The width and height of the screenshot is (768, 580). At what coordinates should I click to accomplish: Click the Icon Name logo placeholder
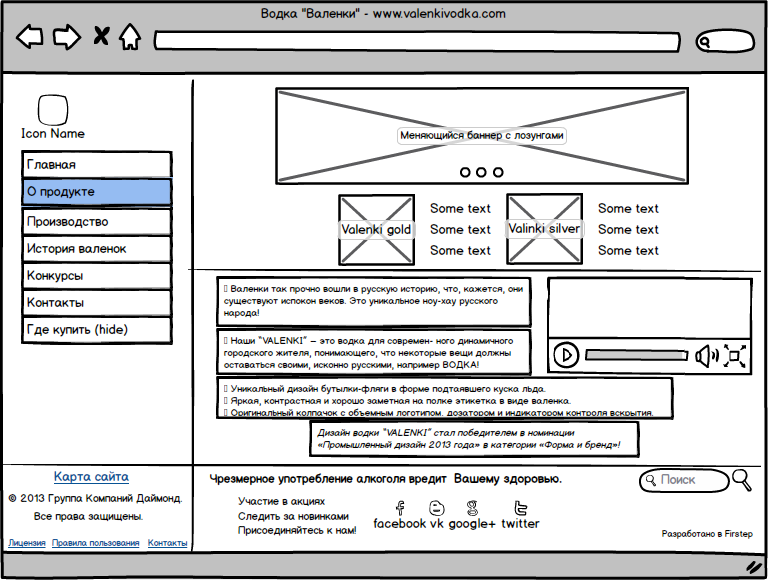point(53,110)
